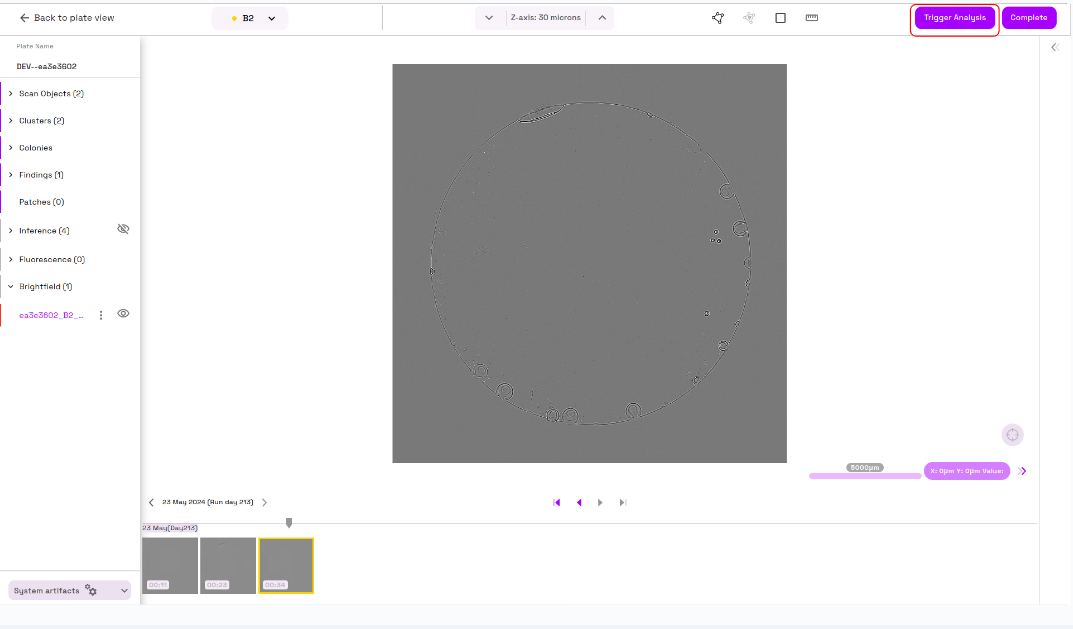The width and height of the screenshot is (1073, 629).
Task: Skip to first frame in playback
Action: (557, 503)
